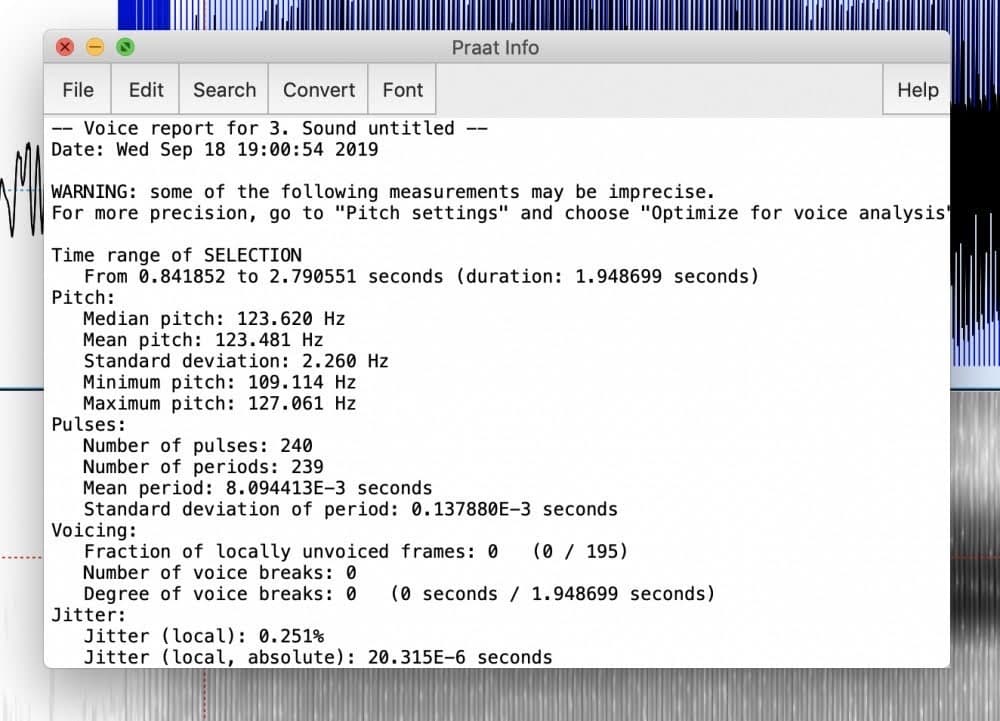Close the Praat Info window

65,47
